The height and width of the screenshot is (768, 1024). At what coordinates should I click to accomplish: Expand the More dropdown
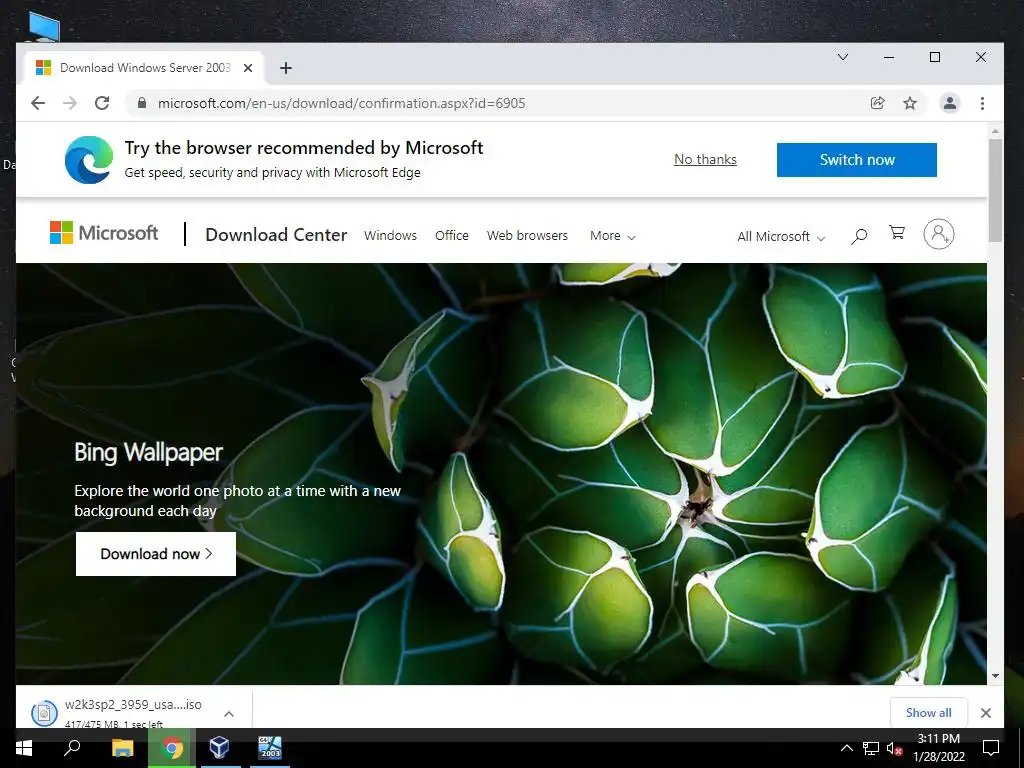click(x=613, y=236)
